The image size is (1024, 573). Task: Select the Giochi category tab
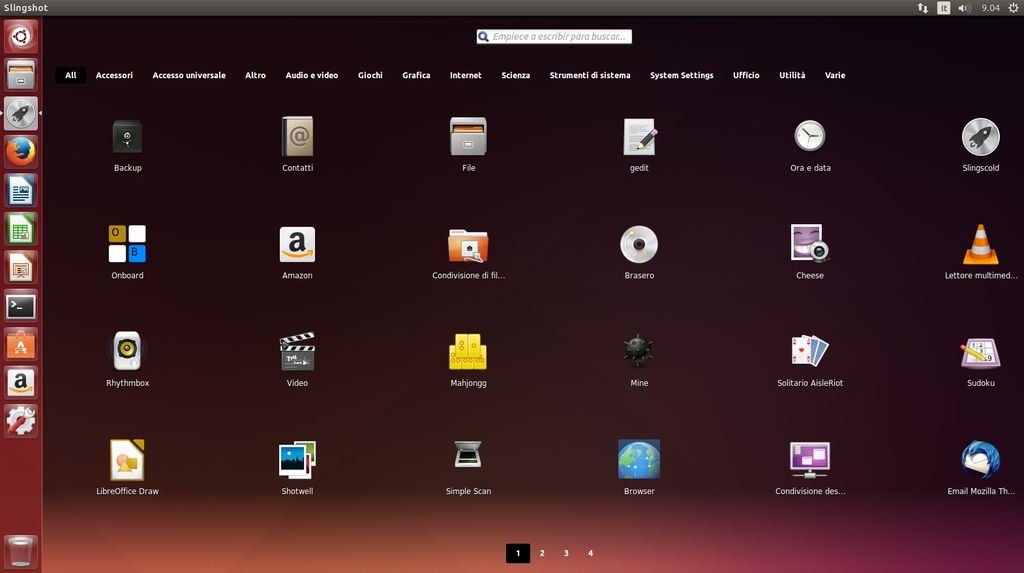pyautogui.click(x=370, y=75)
